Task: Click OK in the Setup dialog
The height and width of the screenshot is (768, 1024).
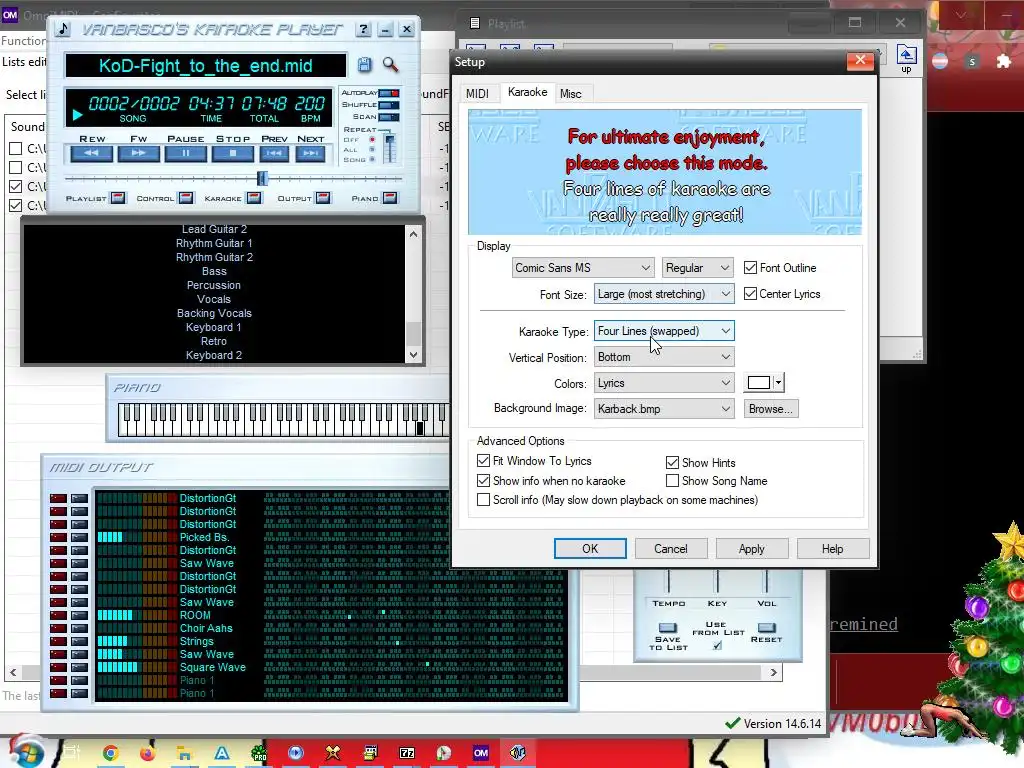Action: tap(590, 549)
